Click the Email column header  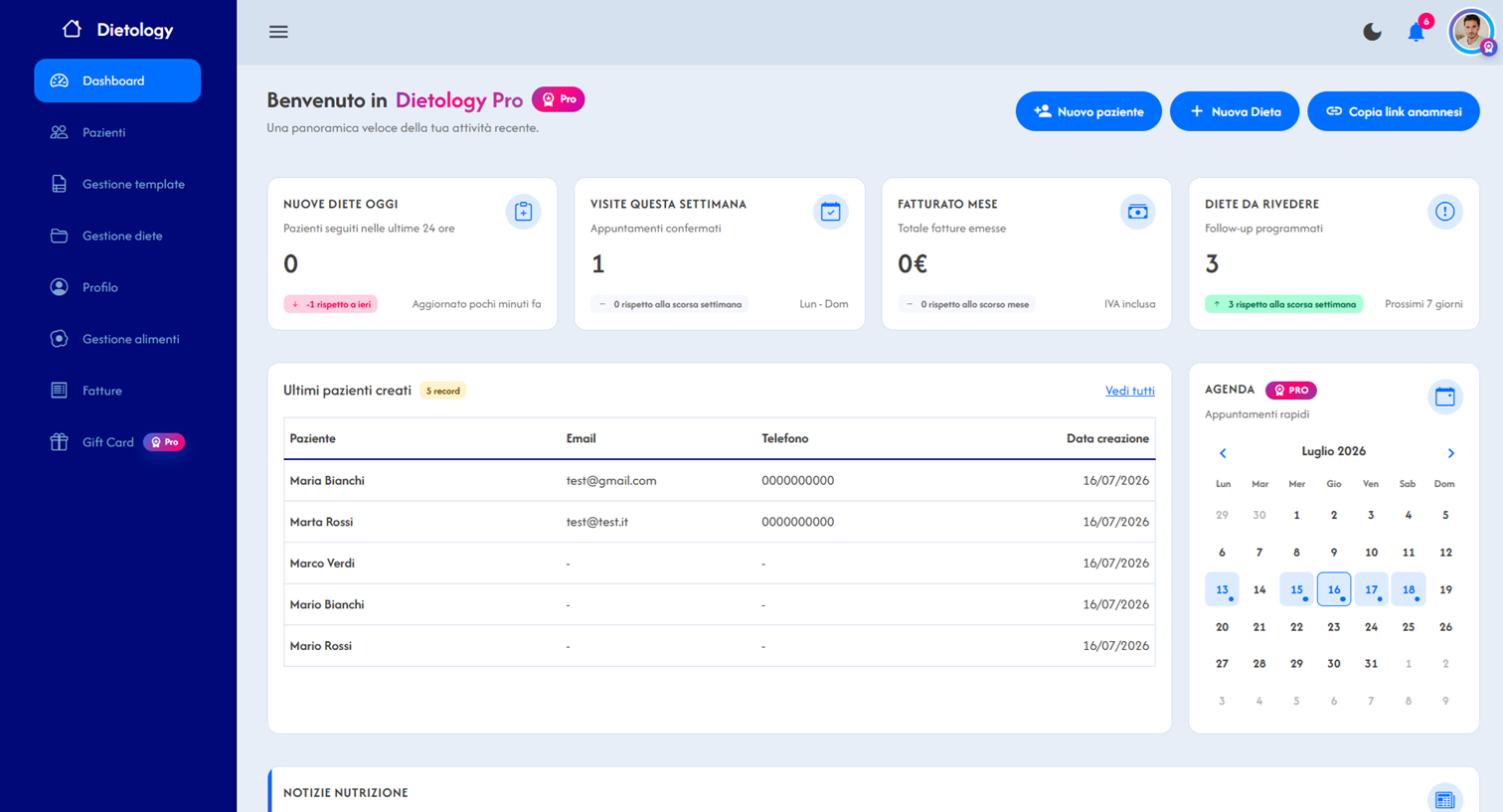tap(581, 438)
